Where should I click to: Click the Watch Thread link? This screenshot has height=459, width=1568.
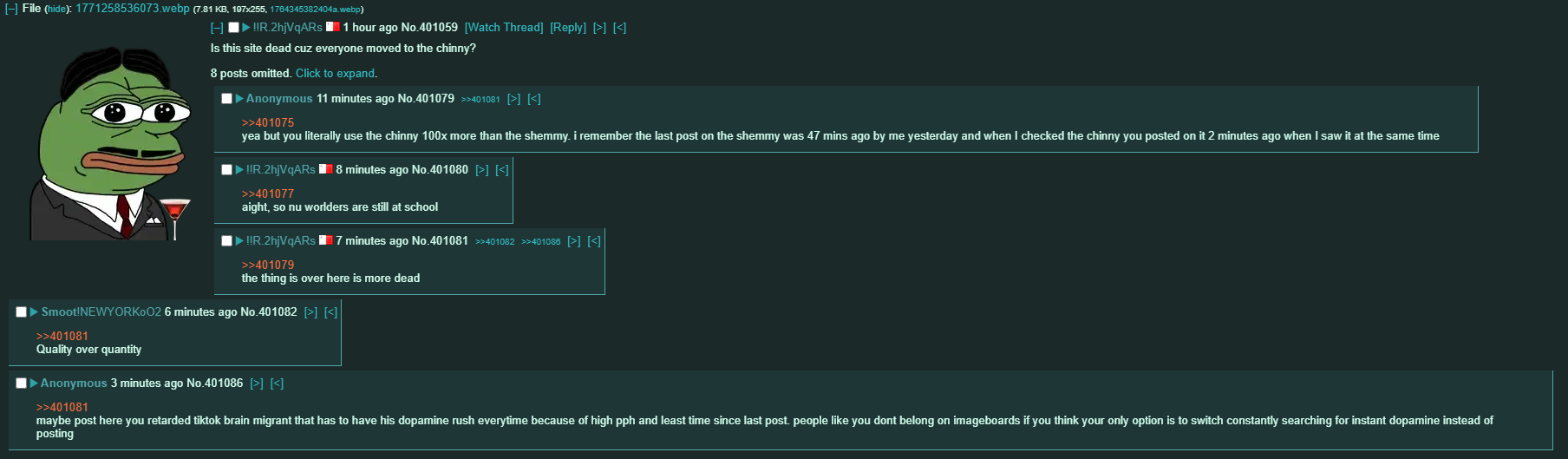click(x=504, y=28)
